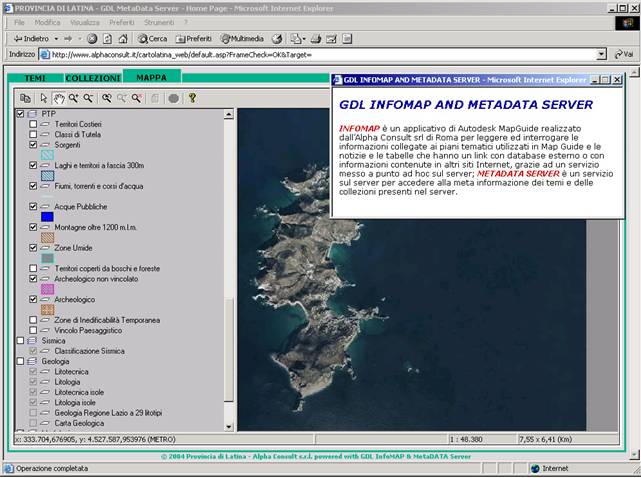
Task: Click the PTP layer group icon
Action: tap(32, 114)
